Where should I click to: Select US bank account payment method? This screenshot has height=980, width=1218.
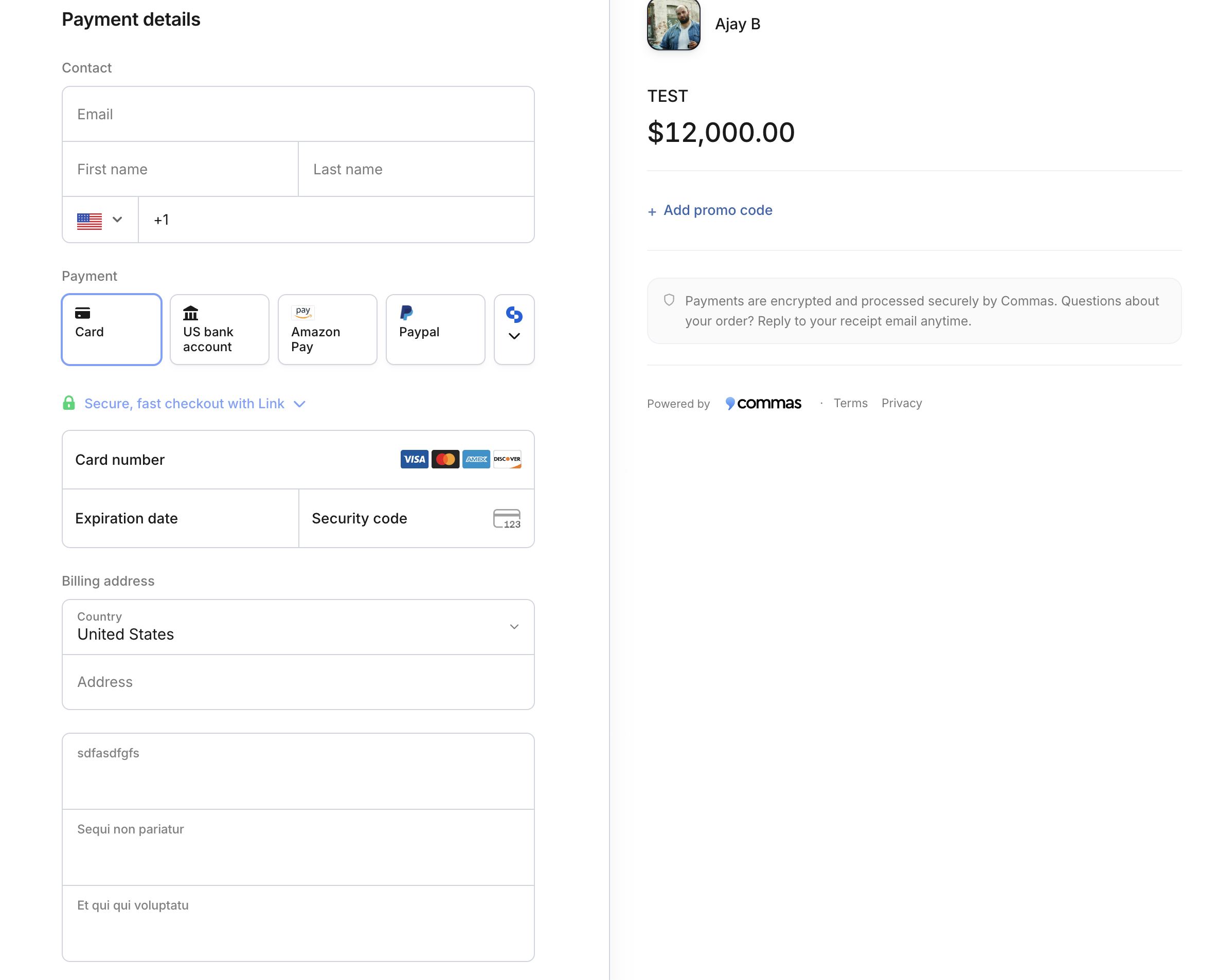pos(220,329)
